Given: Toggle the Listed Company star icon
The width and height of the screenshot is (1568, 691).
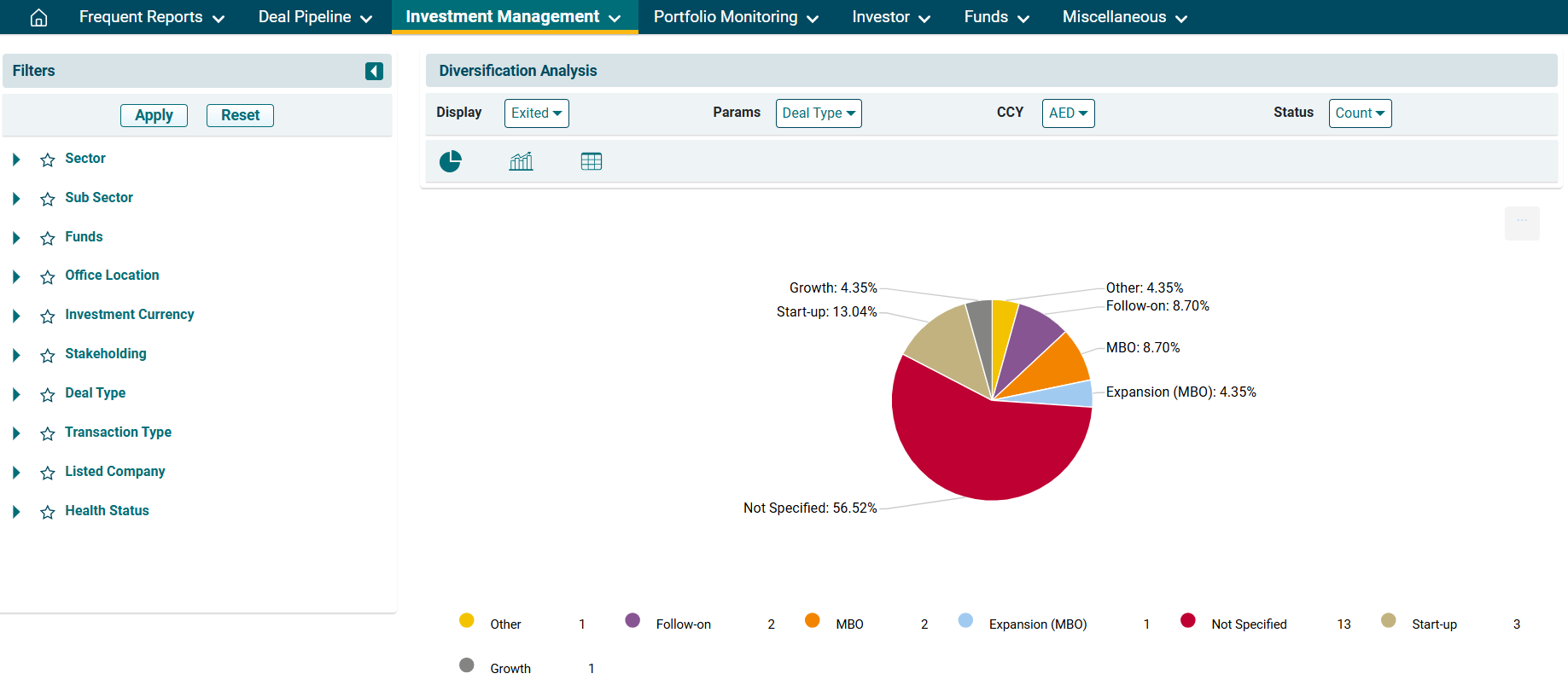Looking at the screenshot, I should pos(48,473).
